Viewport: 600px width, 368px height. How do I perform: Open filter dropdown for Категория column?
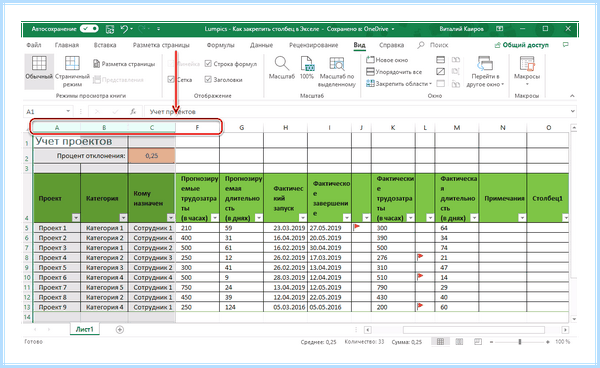(x=123, y=218)
